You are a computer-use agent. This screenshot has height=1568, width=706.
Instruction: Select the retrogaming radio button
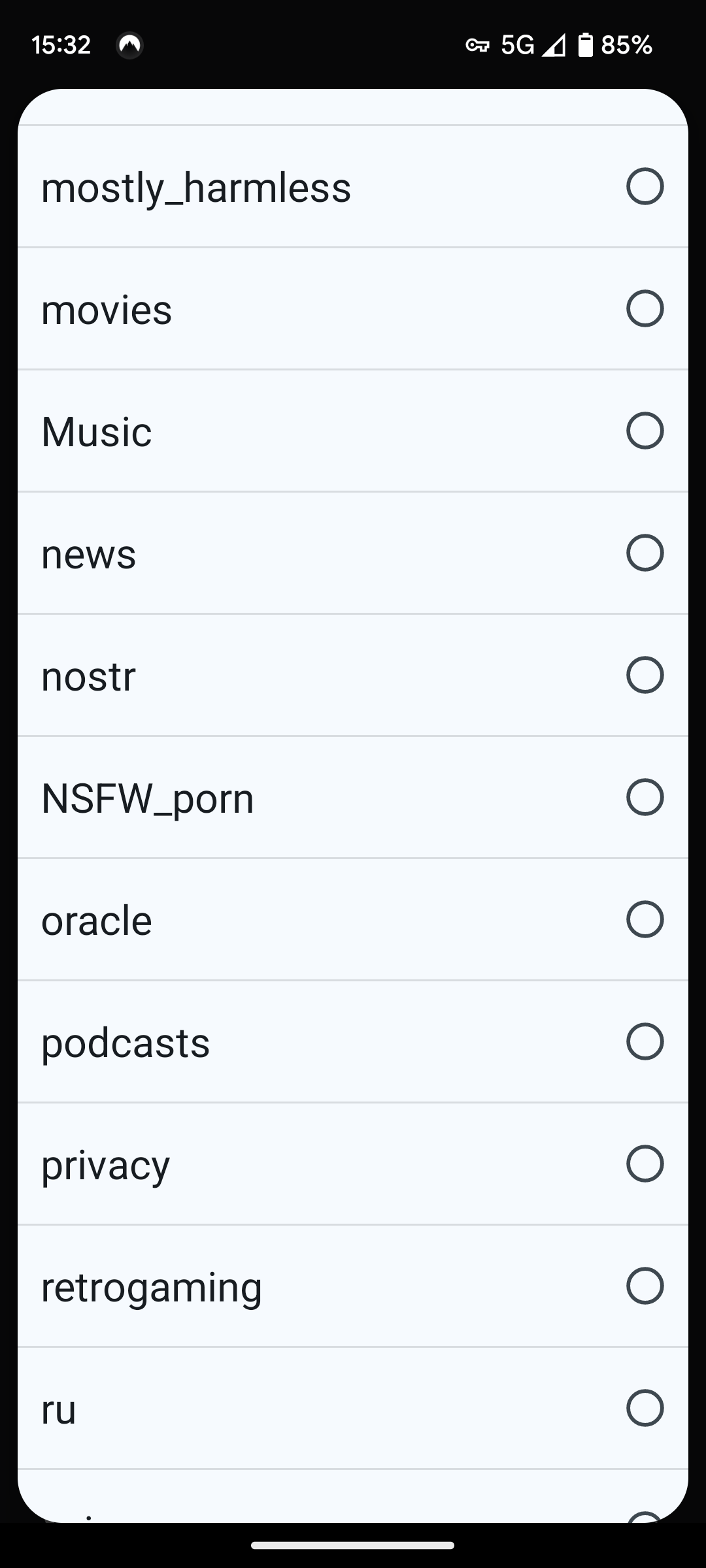coord(645,1286)
